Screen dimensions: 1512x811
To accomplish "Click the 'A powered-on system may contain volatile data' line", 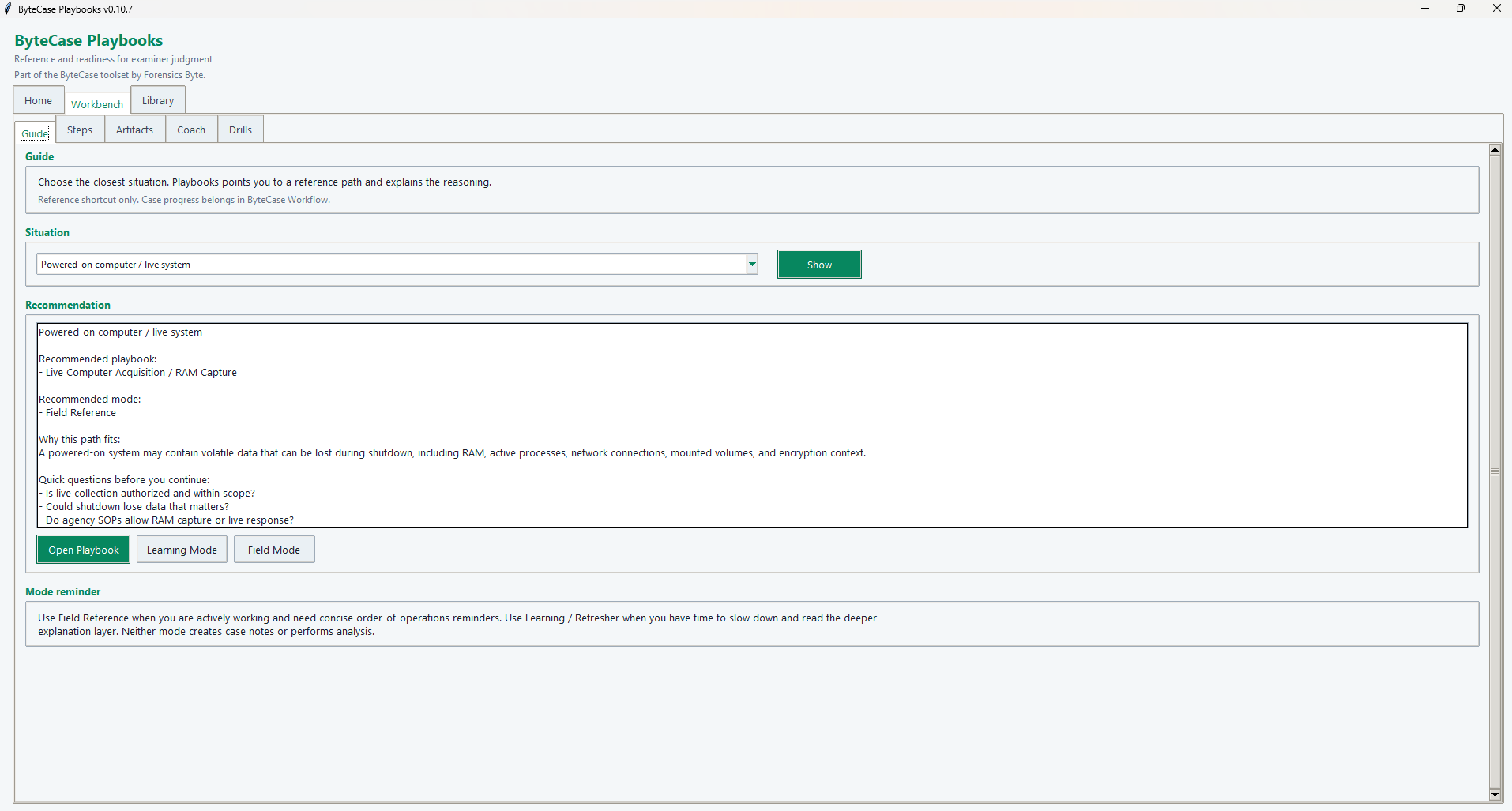I will [453, 453].
